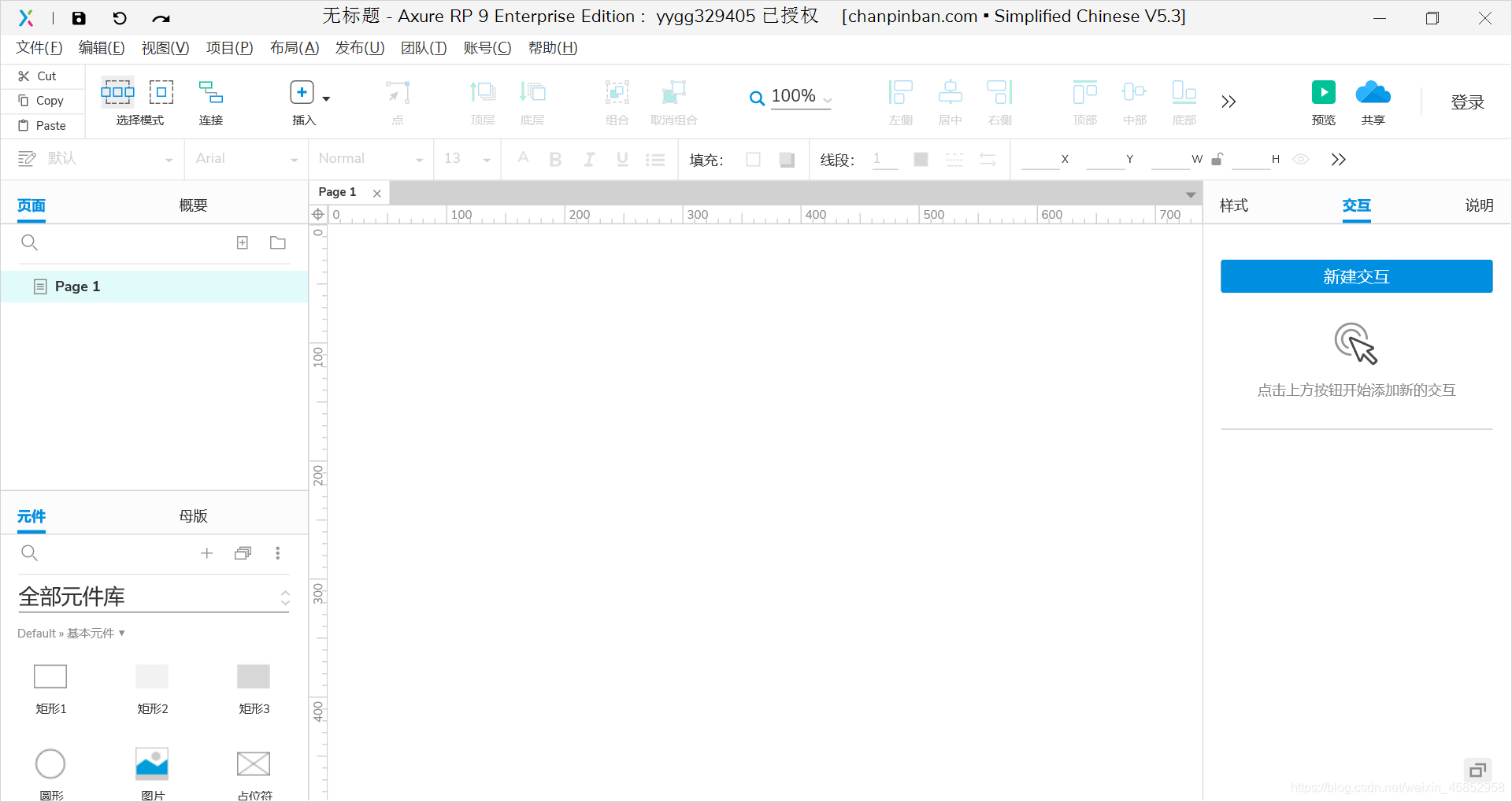Click the Copy button
Image resolution: width=1512 pixels, height=802 pixels.
tap(41, 101)
